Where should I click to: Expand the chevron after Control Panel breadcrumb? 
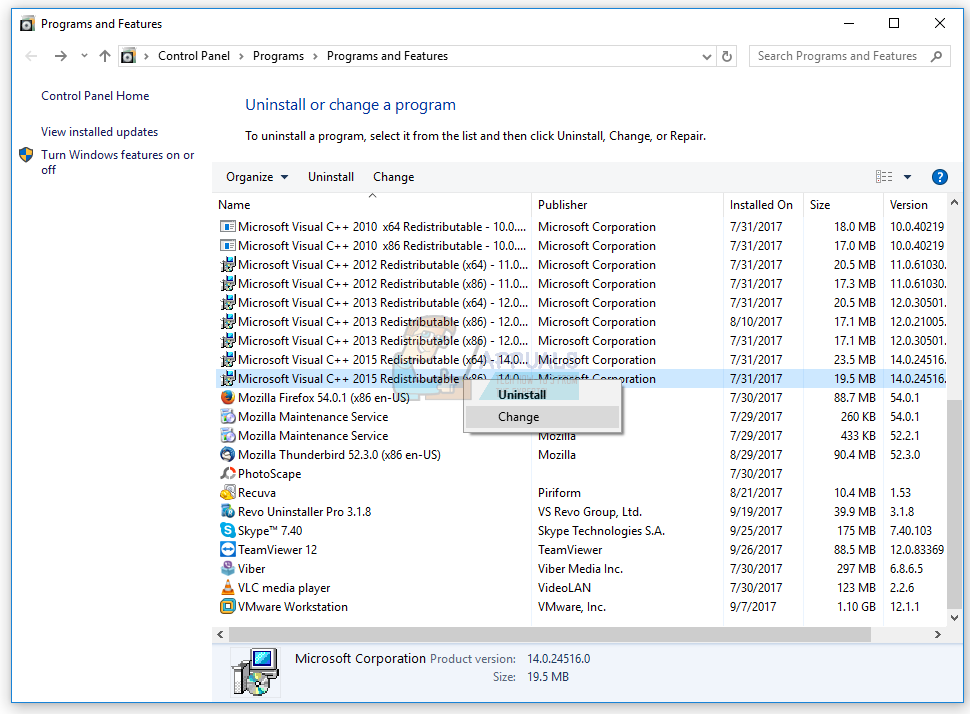(x=241, y=56)
